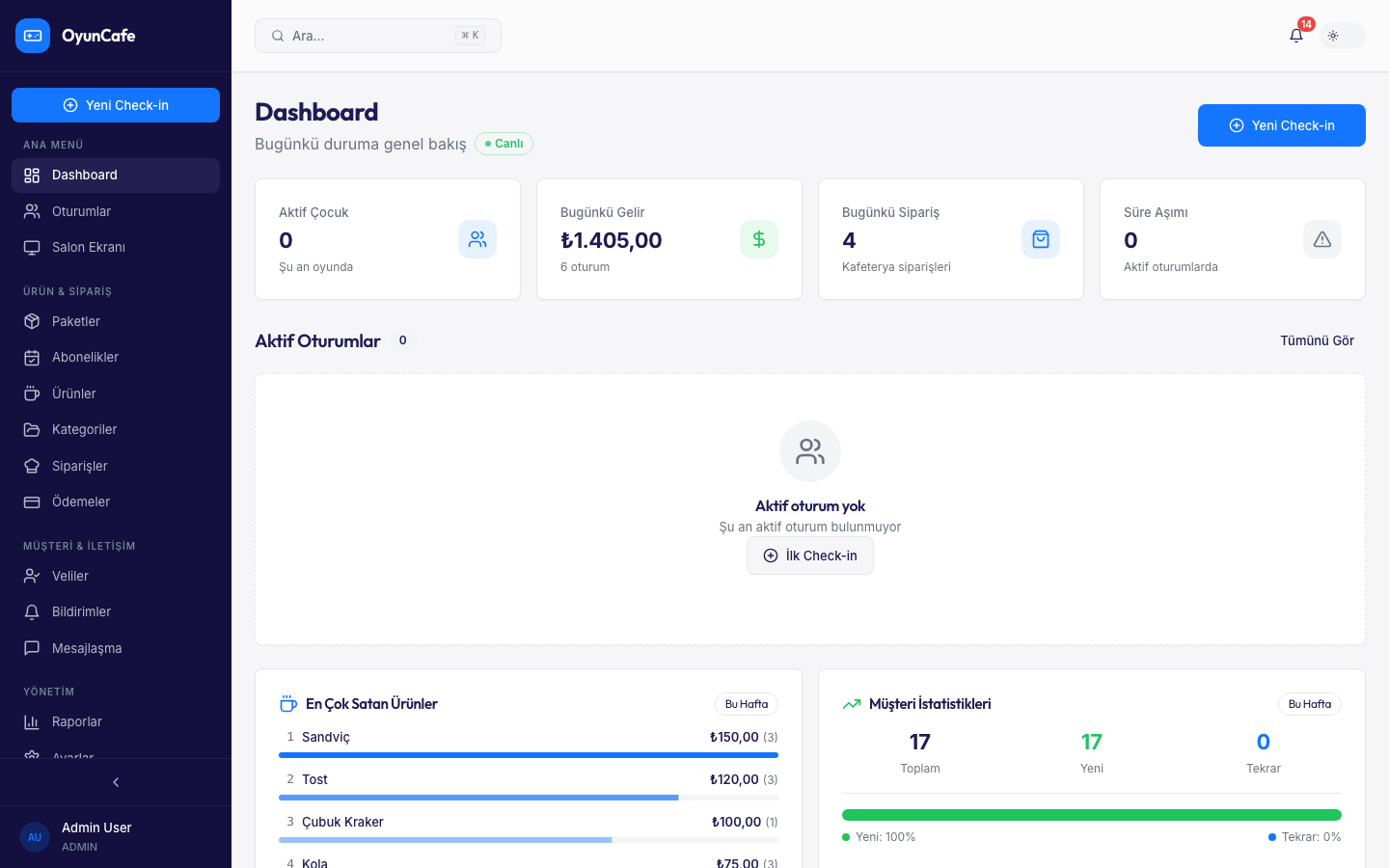1389x868 pixels.
Task: Open notifications bell with badge 14
Action: pos(1296,36)
